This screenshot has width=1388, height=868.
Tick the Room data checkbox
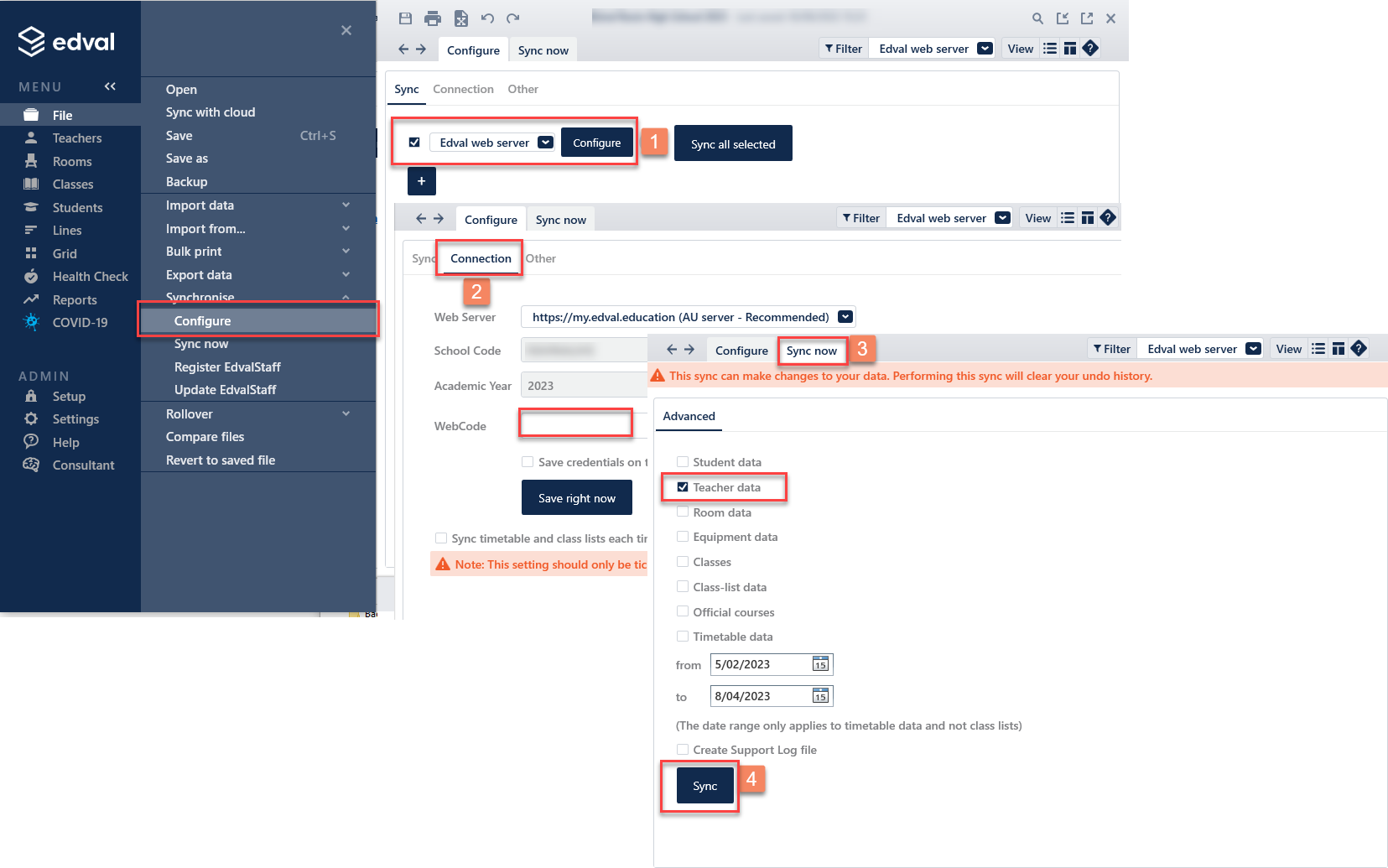[683, 512]
